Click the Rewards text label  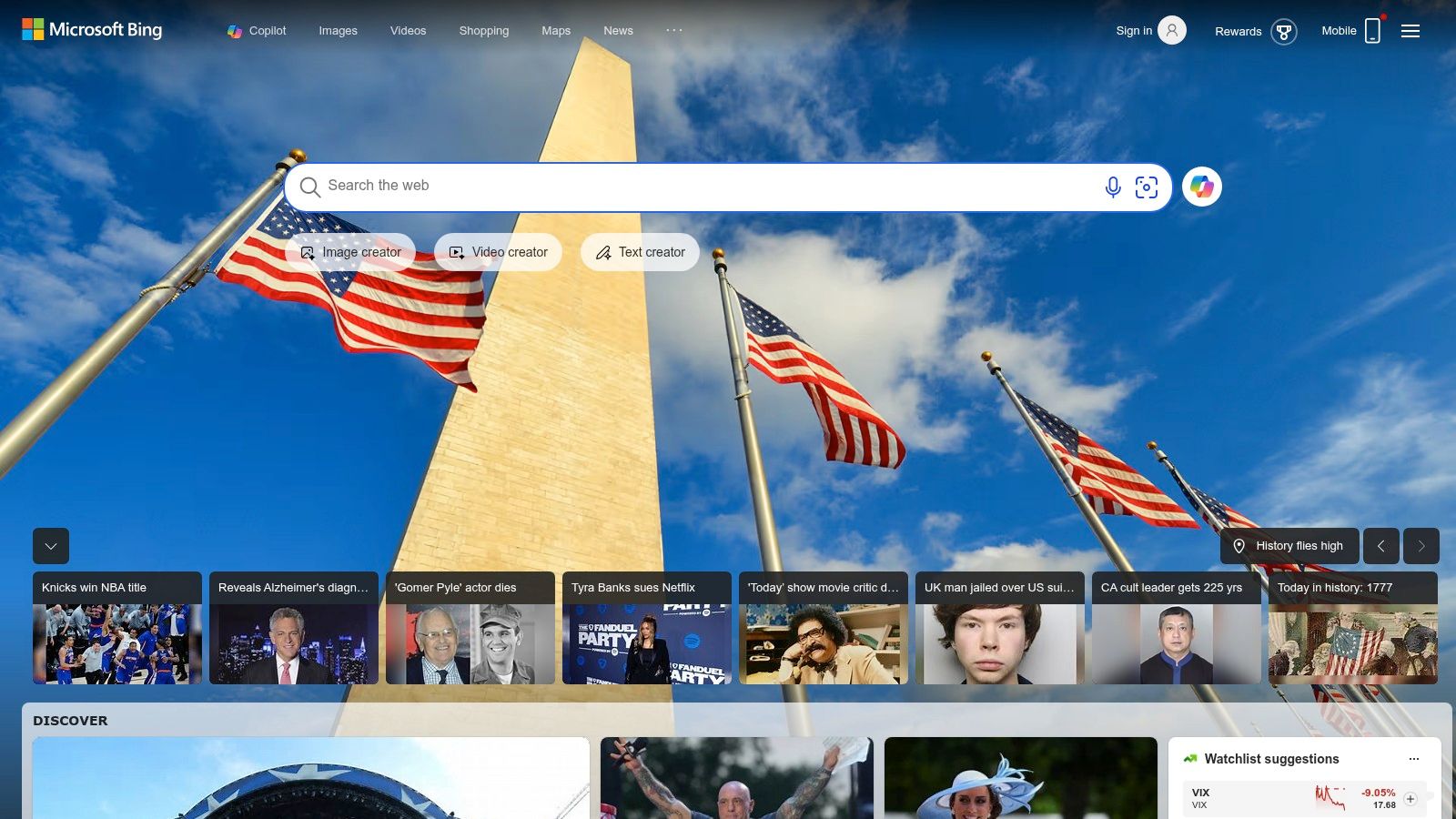click(x=1239, y=32)
